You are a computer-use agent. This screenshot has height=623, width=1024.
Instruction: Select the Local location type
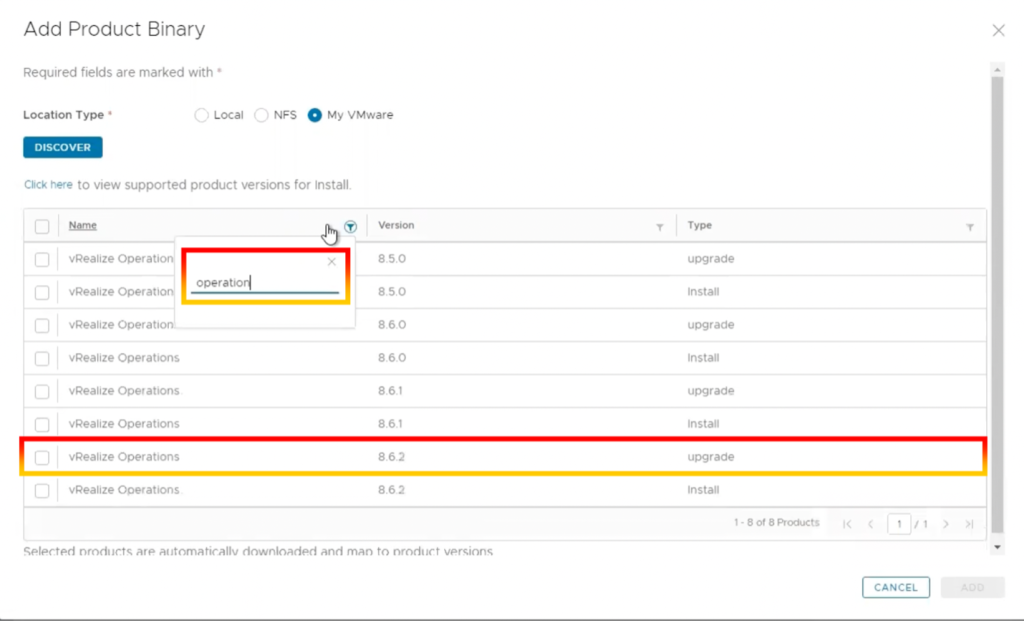pos(201,115)
